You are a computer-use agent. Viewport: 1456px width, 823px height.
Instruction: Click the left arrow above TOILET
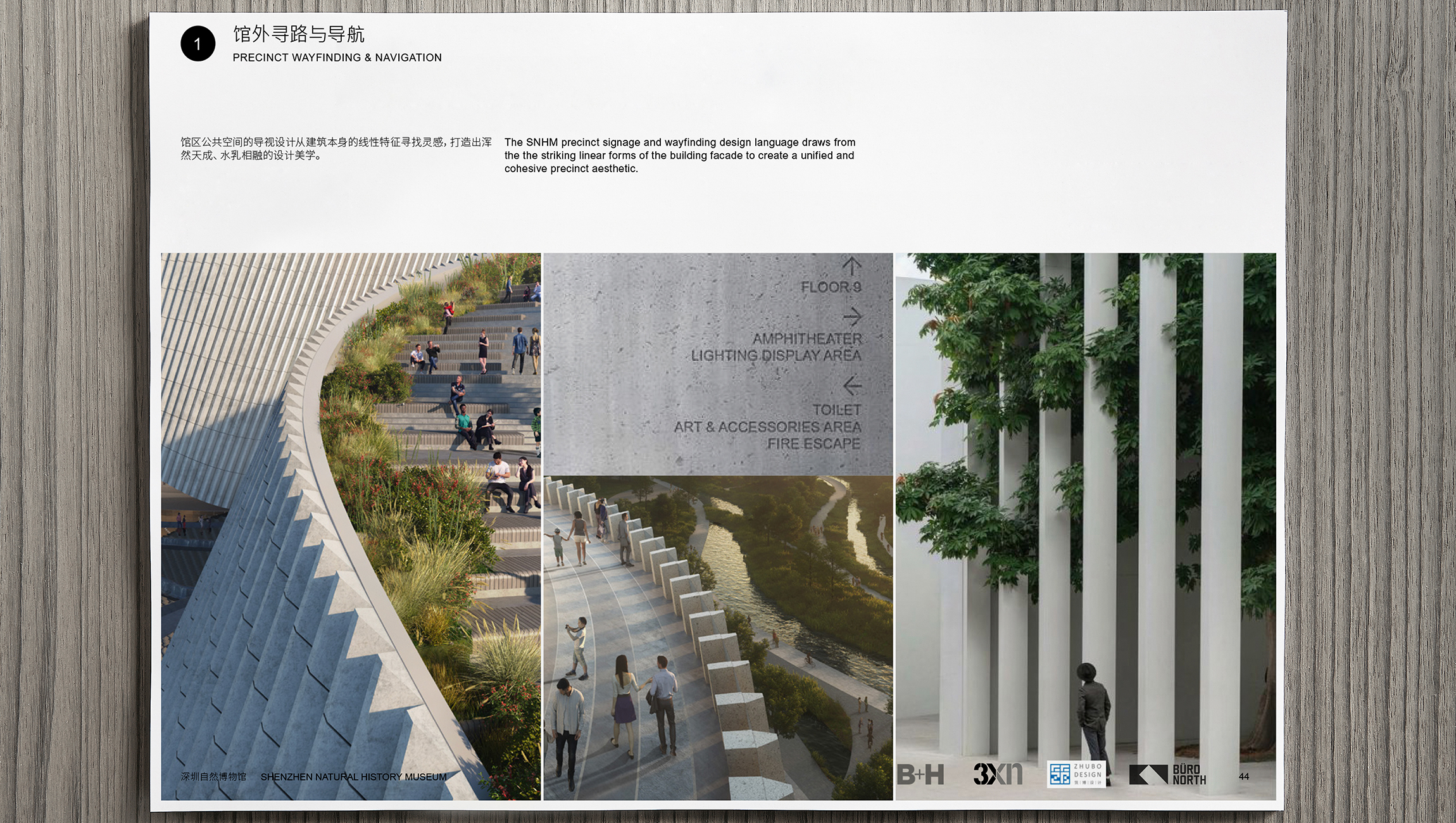(x=852, y=385)
